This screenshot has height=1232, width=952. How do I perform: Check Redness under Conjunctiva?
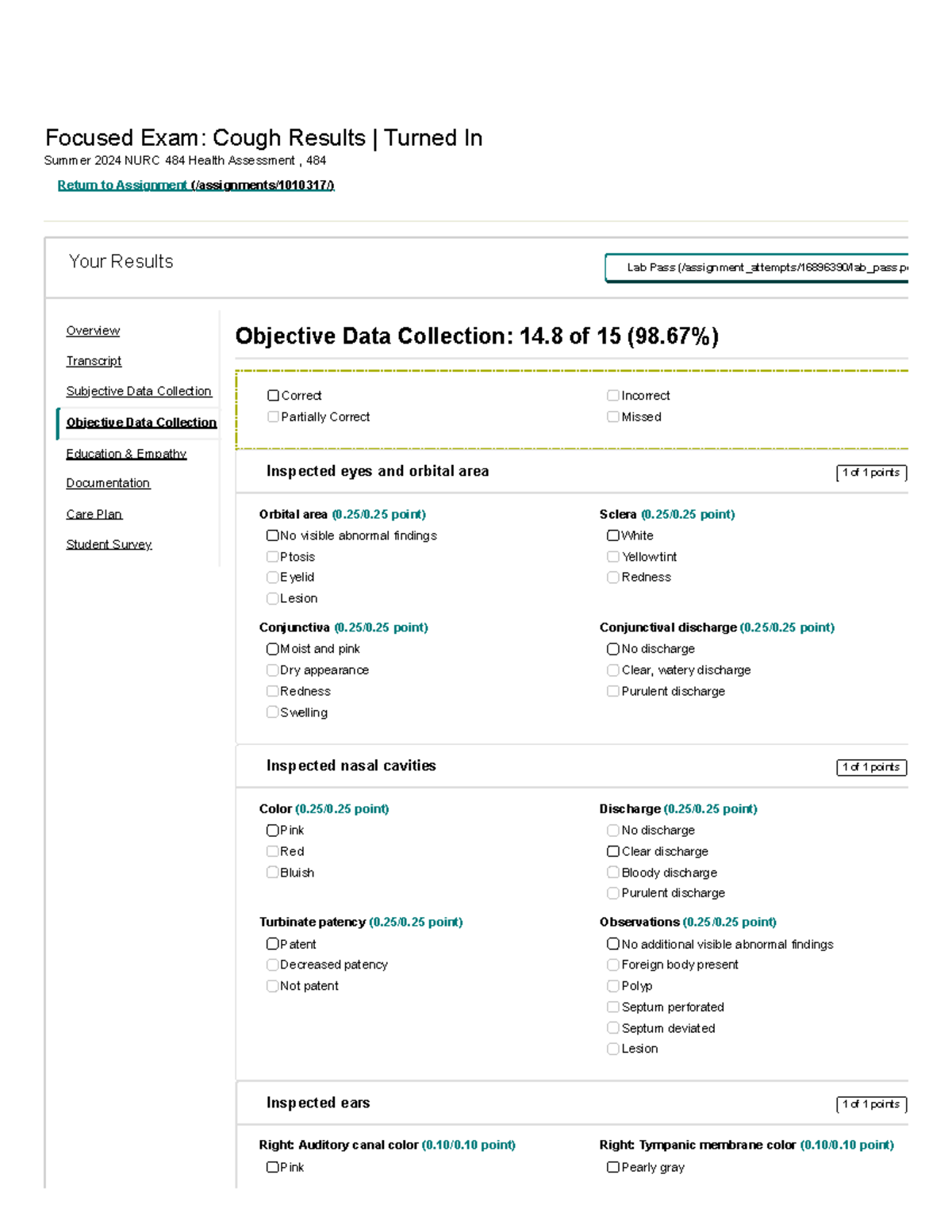click(x=273, y=691)
